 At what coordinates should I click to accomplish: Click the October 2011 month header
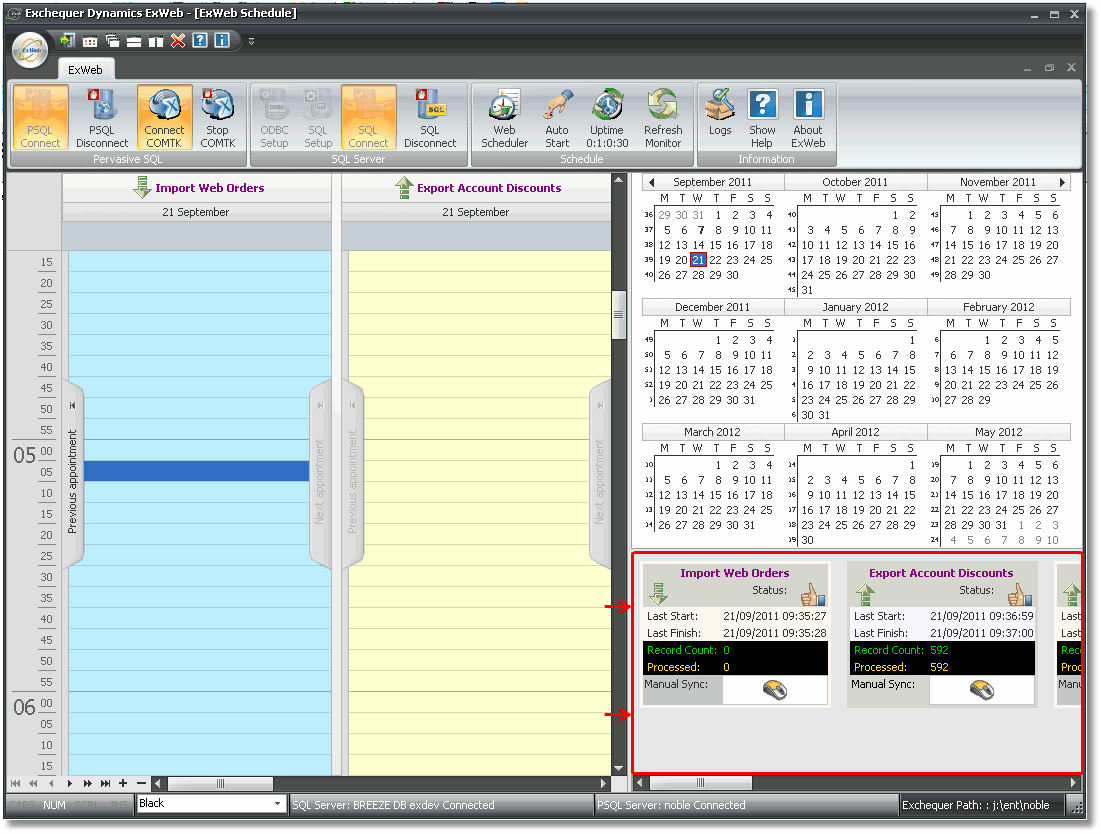coord(855,182)
